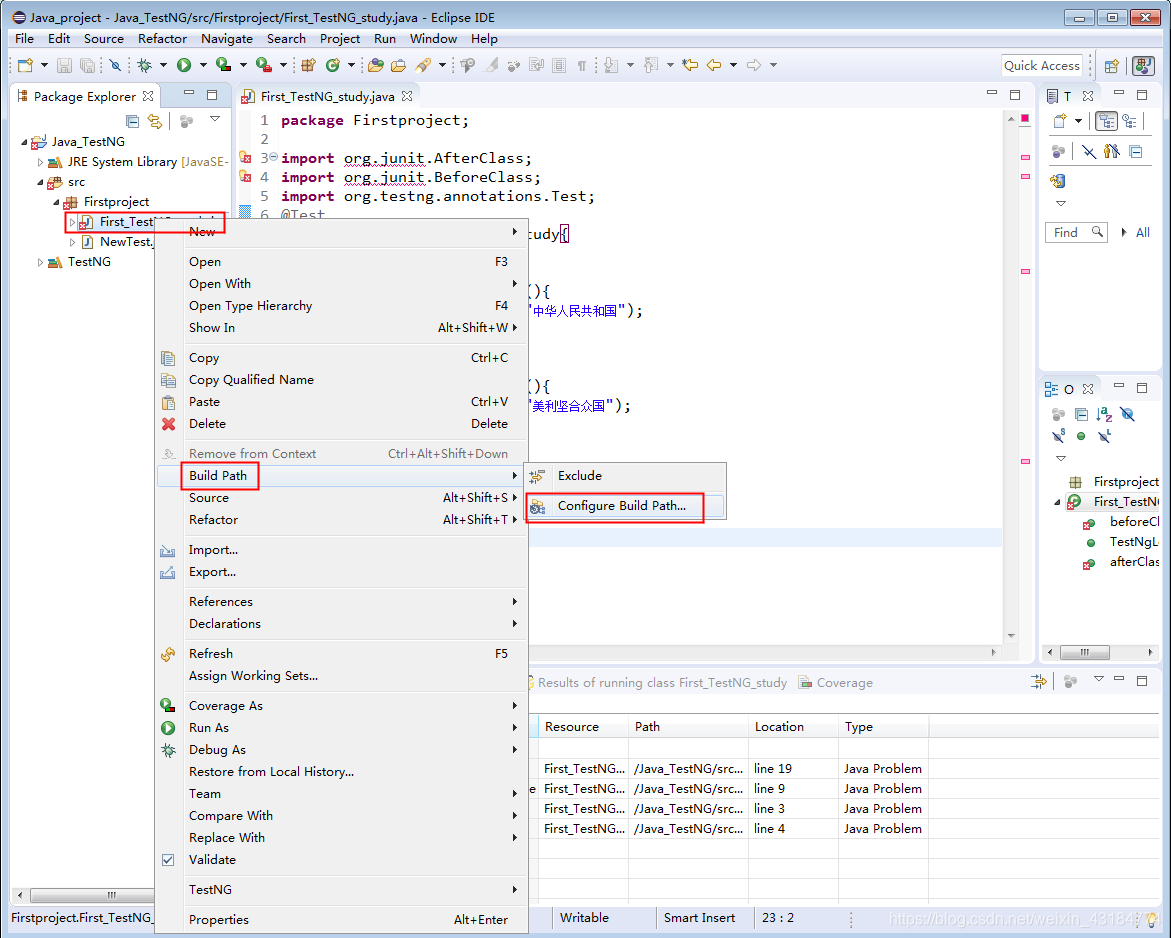
Task: Click the Collapse All icon in Outline view
Action: point(1081,414)
